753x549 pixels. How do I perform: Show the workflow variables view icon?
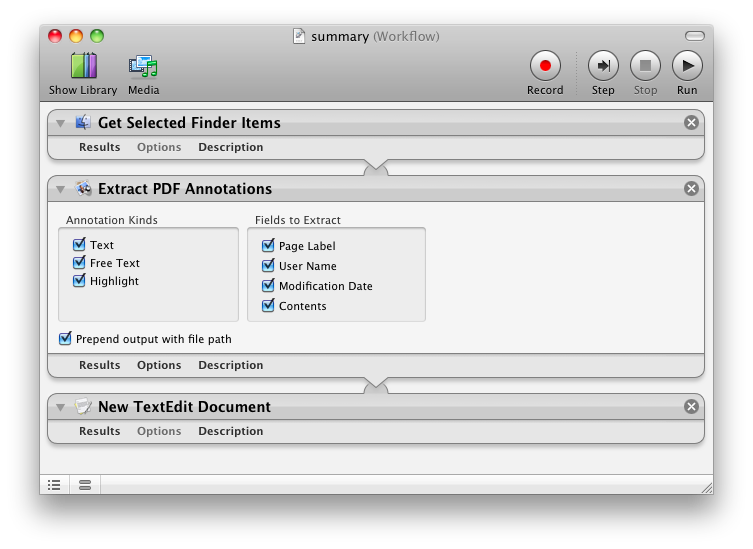[x=85, y=485]
